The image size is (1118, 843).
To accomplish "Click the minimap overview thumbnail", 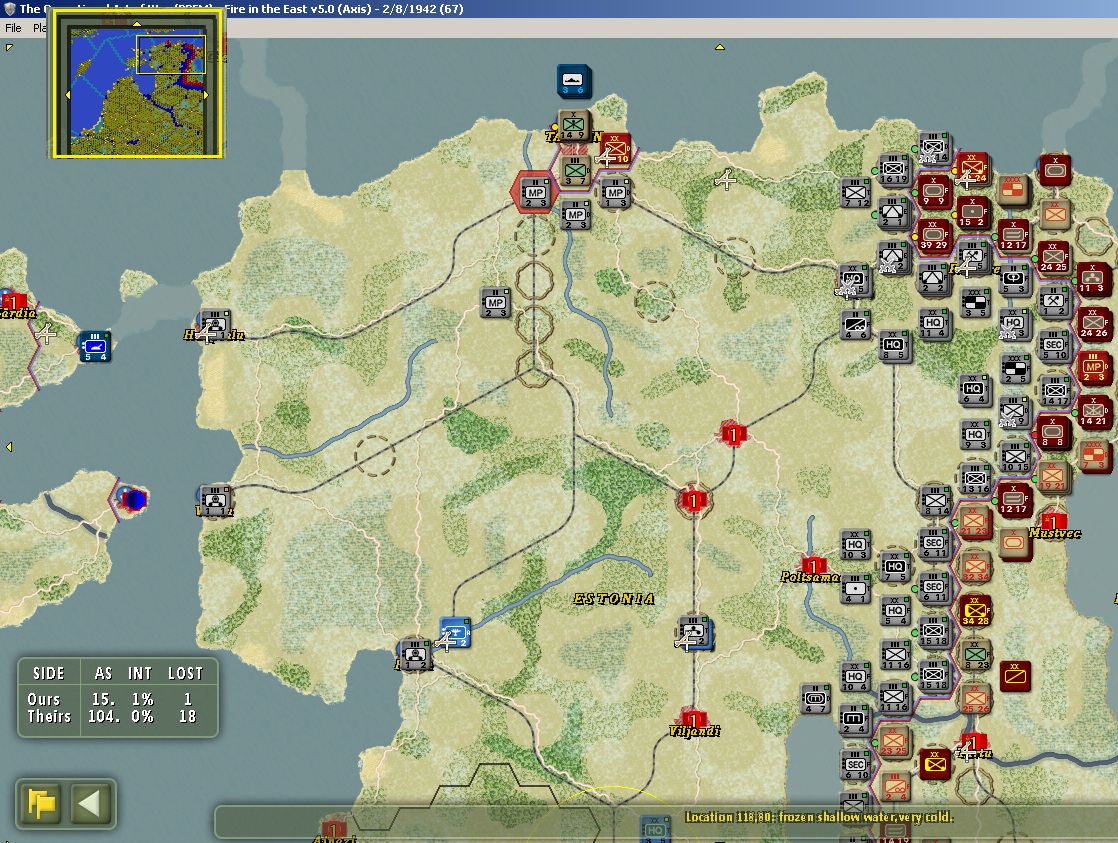I will 137,89.
